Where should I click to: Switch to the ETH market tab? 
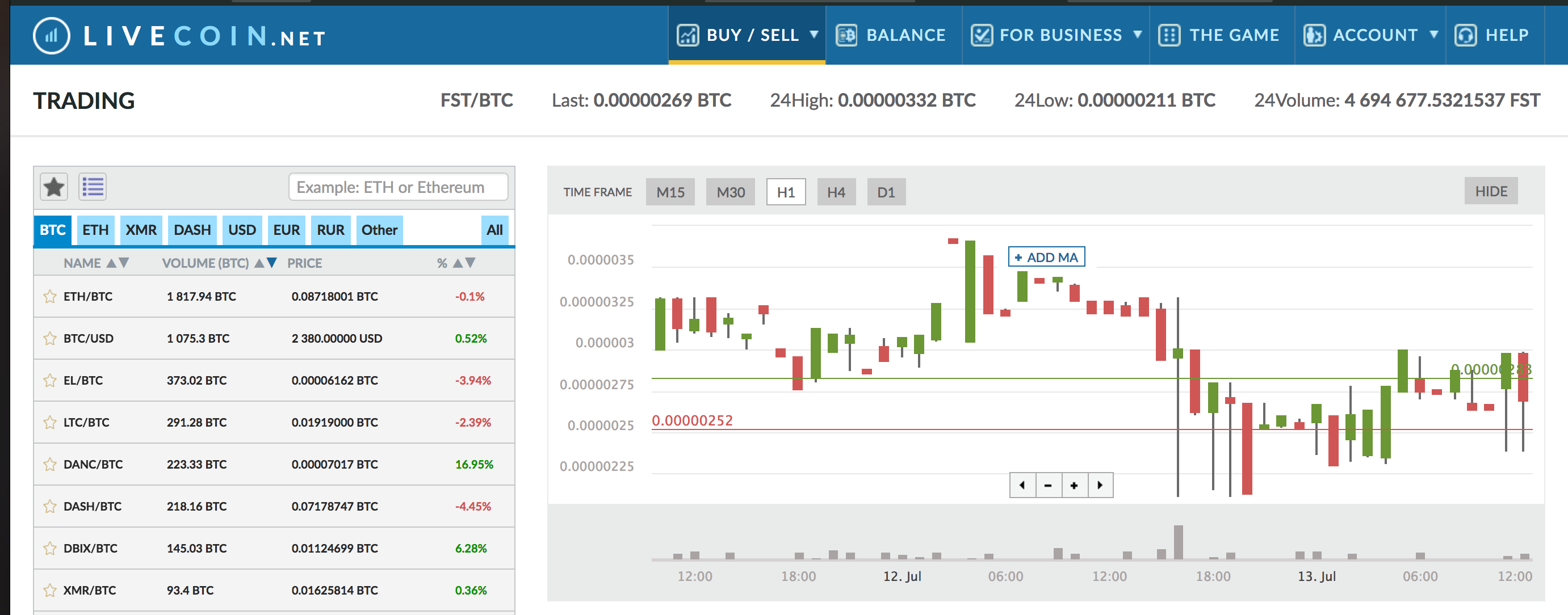coord(95,229)
